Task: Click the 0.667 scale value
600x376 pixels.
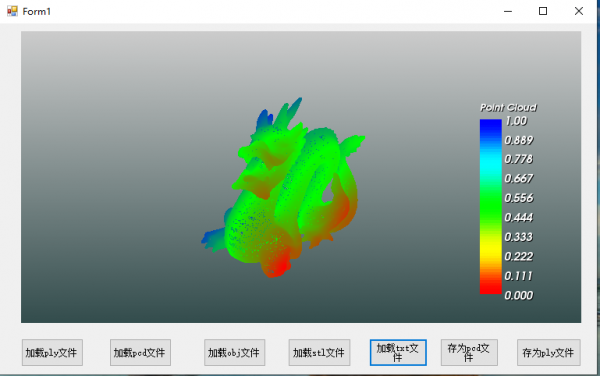Action: click(x=518, y=179)
